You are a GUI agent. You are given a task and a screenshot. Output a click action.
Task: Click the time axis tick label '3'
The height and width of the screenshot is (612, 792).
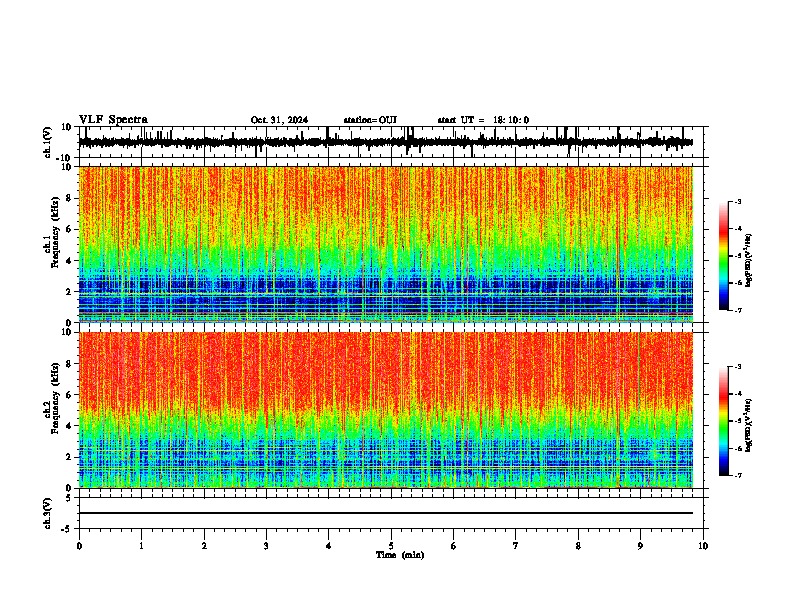coord(266,546)
